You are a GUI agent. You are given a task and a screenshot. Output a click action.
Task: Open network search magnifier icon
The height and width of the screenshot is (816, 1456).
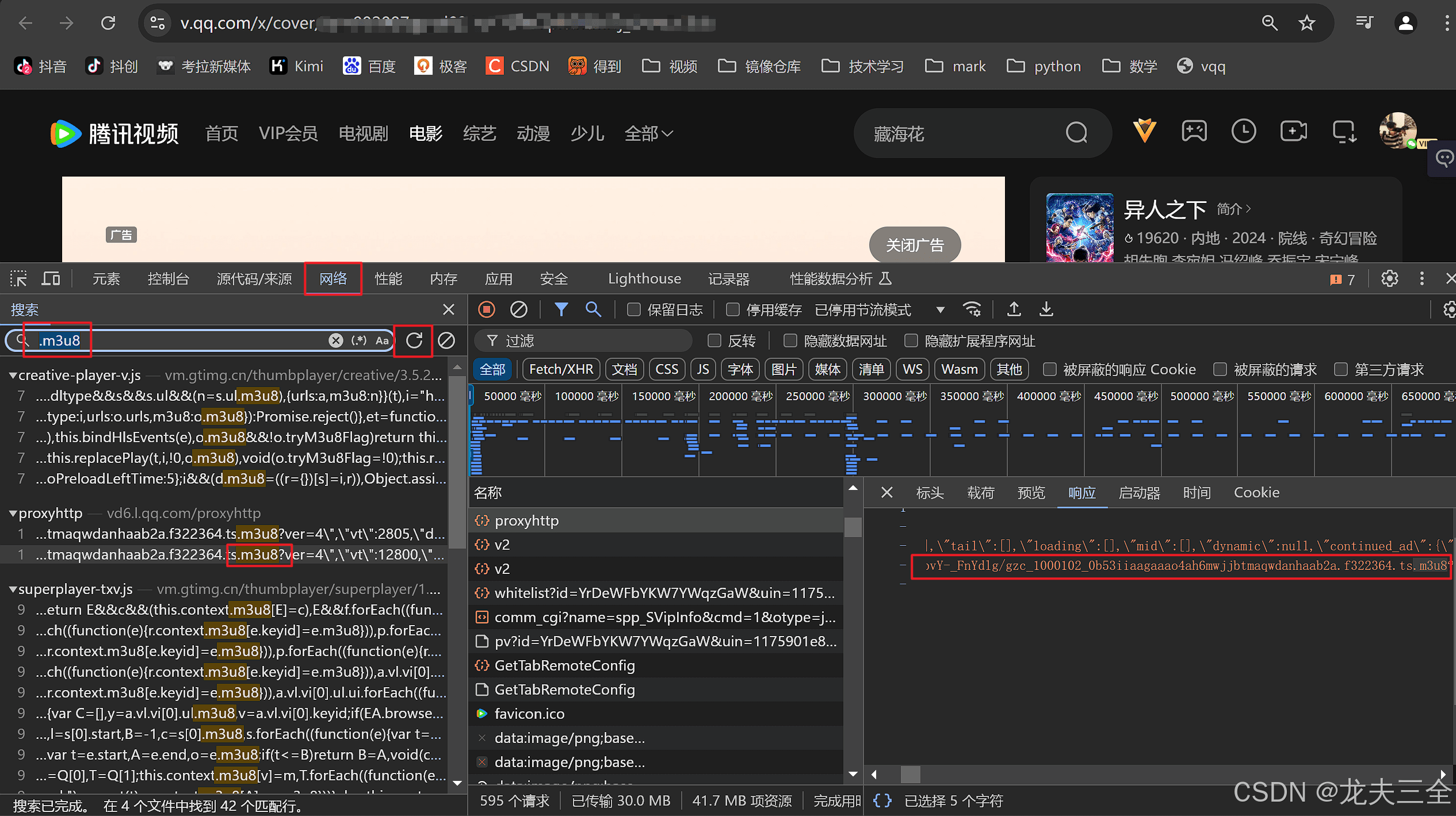pos(593,309)
